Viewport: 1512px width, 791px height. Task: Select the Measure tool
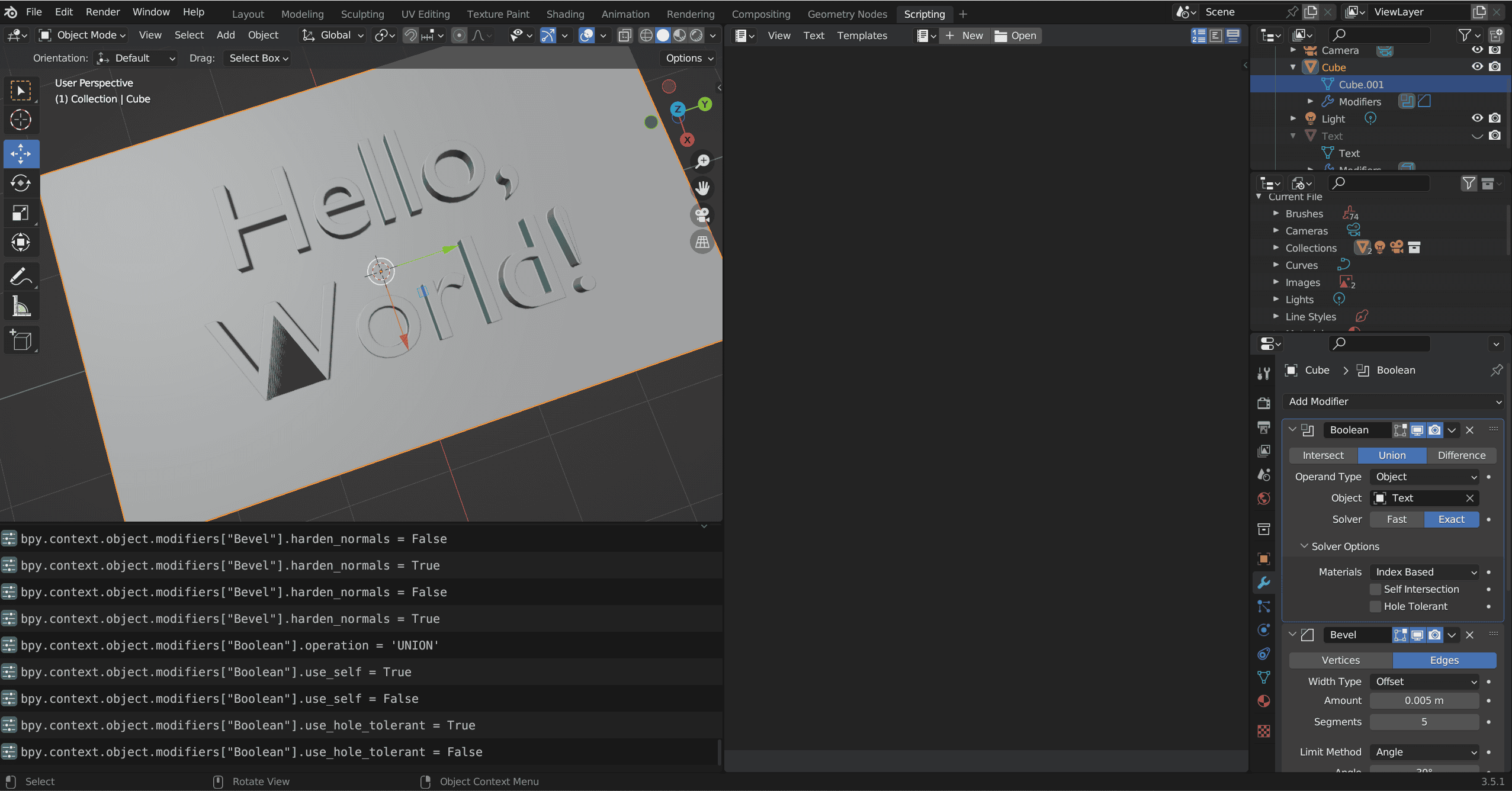[21, 306]
